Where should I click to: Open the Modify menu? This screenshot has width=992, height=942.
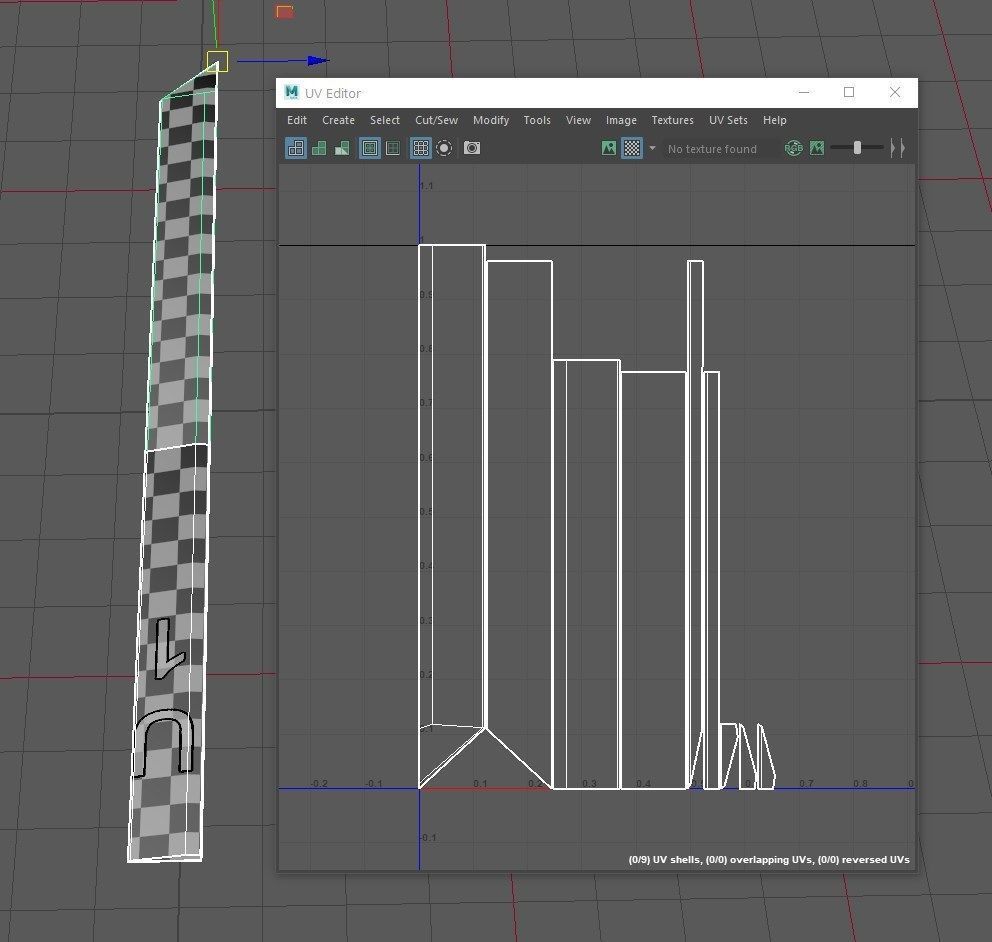(491, 120)
